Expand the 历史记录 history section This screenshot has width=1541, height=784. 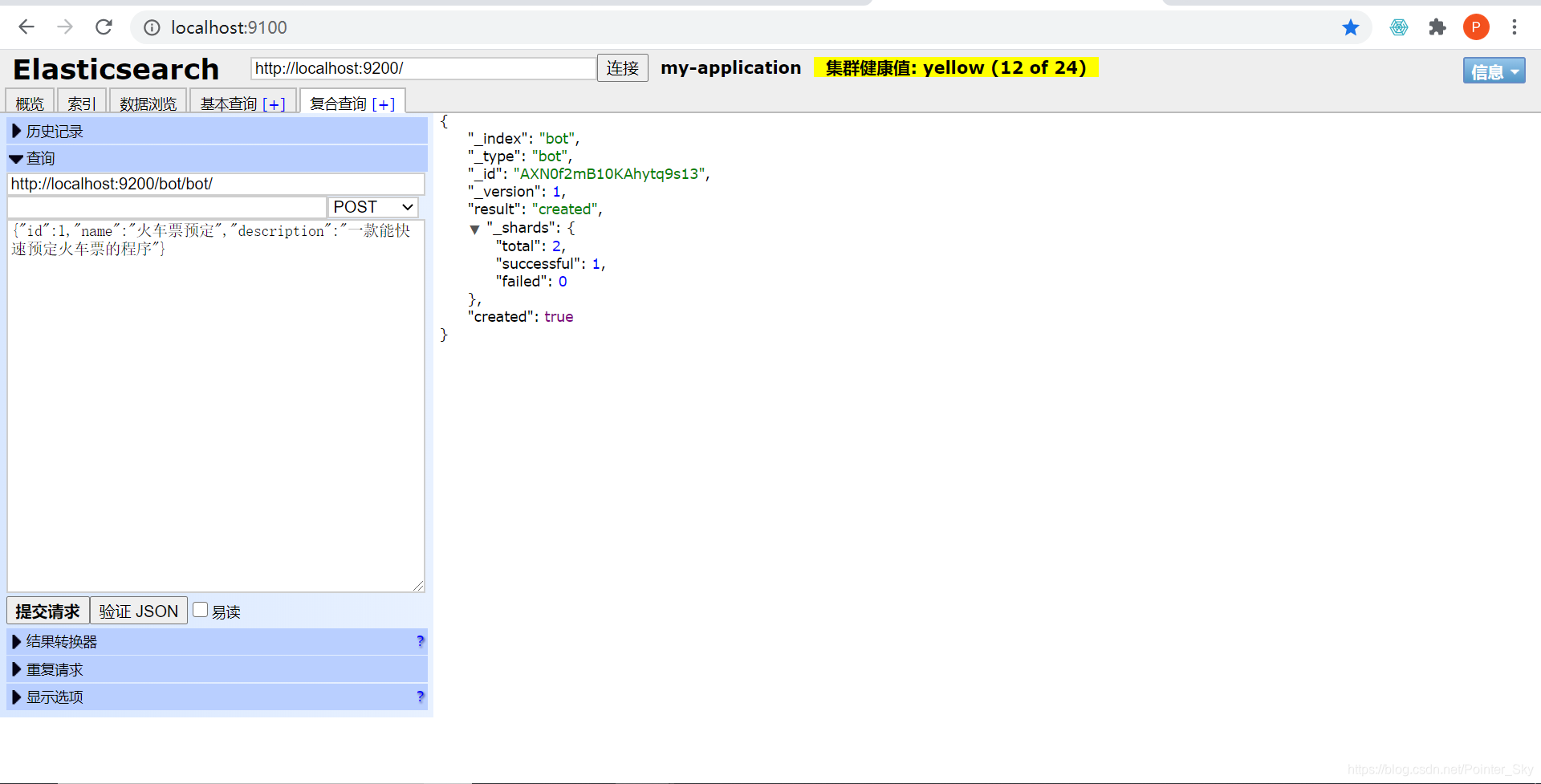(x=217, y=131)
